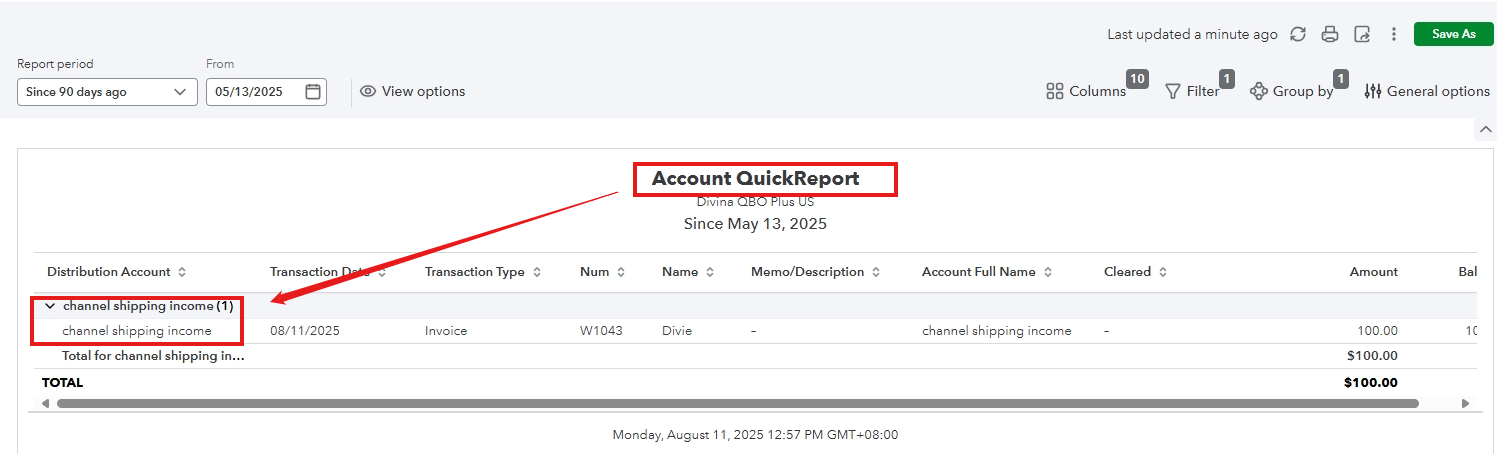Collapse channel shipping income group
Viewport: 1497px width, 454px height.
50,306
